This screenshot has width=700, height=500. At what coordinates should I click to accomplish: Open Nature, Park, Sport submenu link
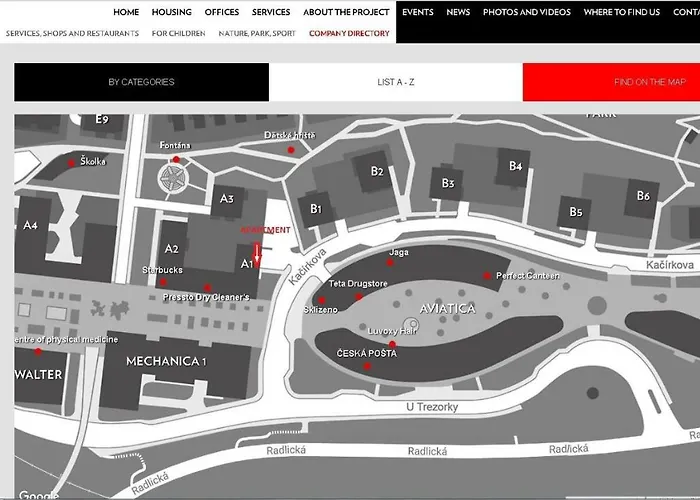[x=257, y=33]
